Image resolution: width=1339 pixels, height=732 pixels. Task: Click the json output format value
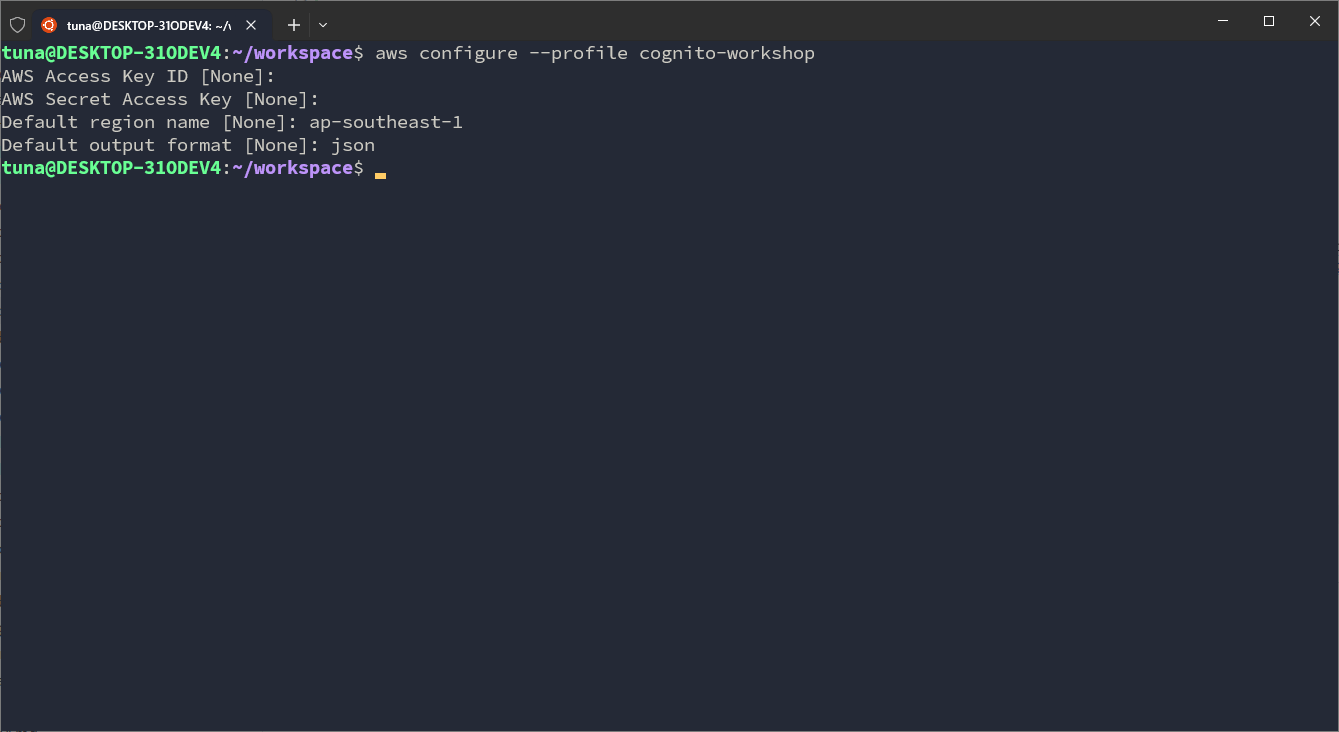pos(353,145)
